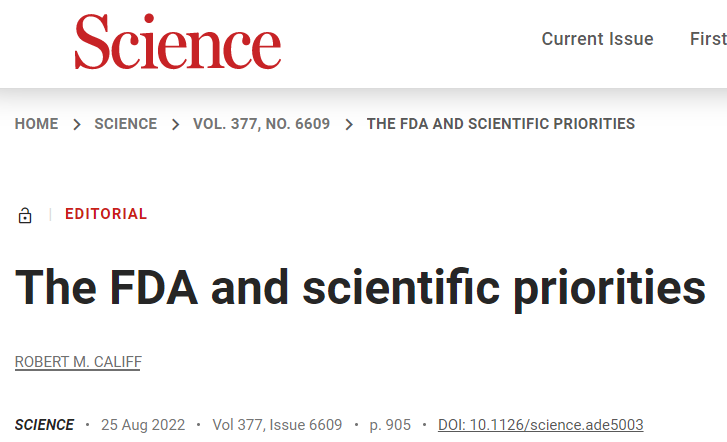Click the article headline about FDA priorities
This screenshot has width=727, height=442.
pyautogui.click(x=360, y=288)
